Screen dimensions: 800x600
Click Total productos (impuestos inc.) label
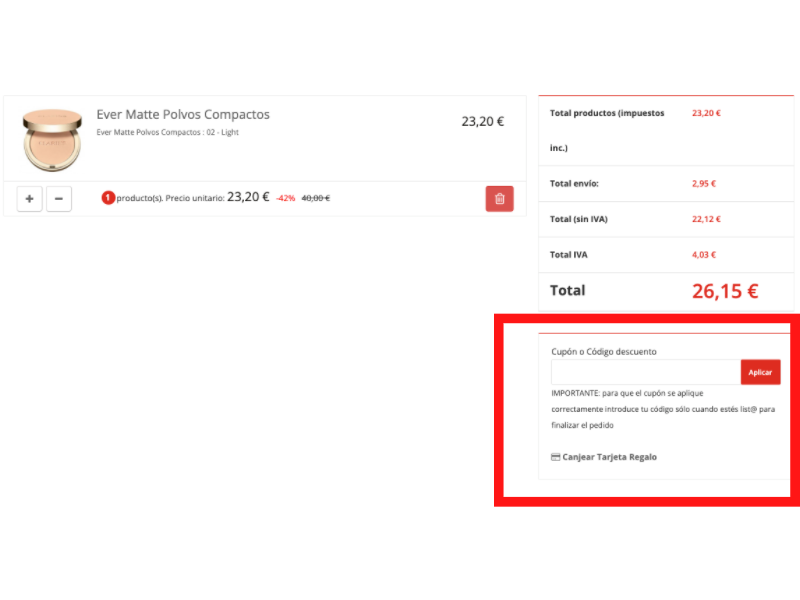(607, 130)
